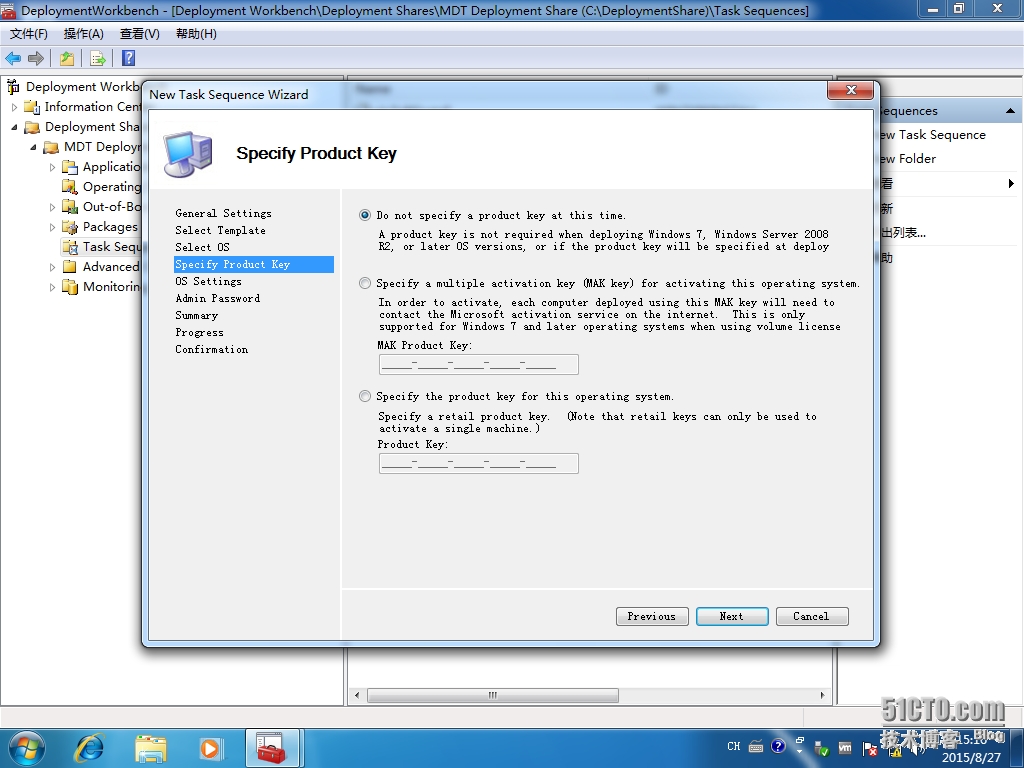The height and width of the screenshot is (768, 1024).
Task: Select Advanced Configuration folder icon
Action: (70, 266)
